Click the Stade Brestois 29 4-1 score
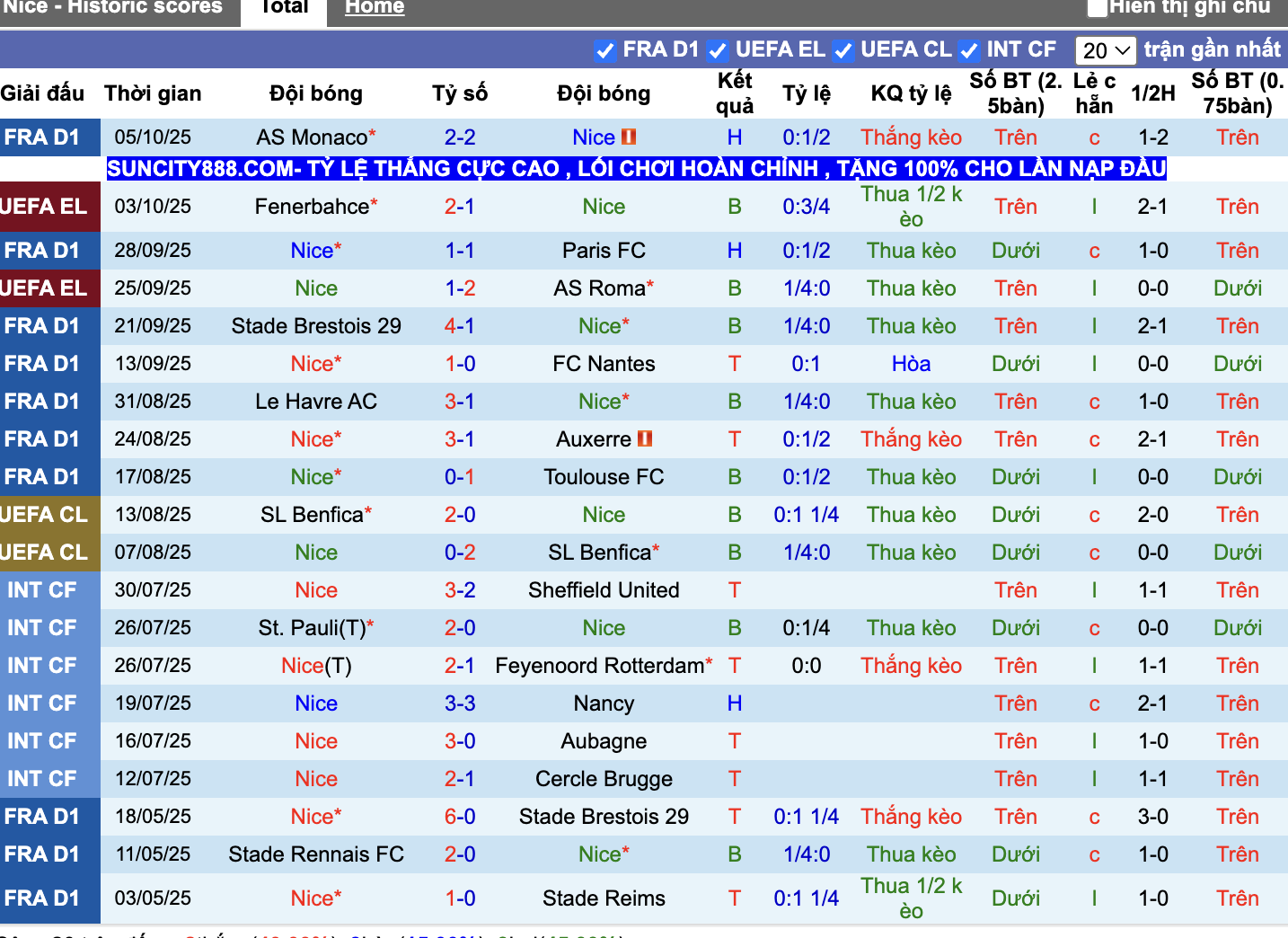Image resolution: width=1288 pixels, height=938 pixels. point(460,326)
